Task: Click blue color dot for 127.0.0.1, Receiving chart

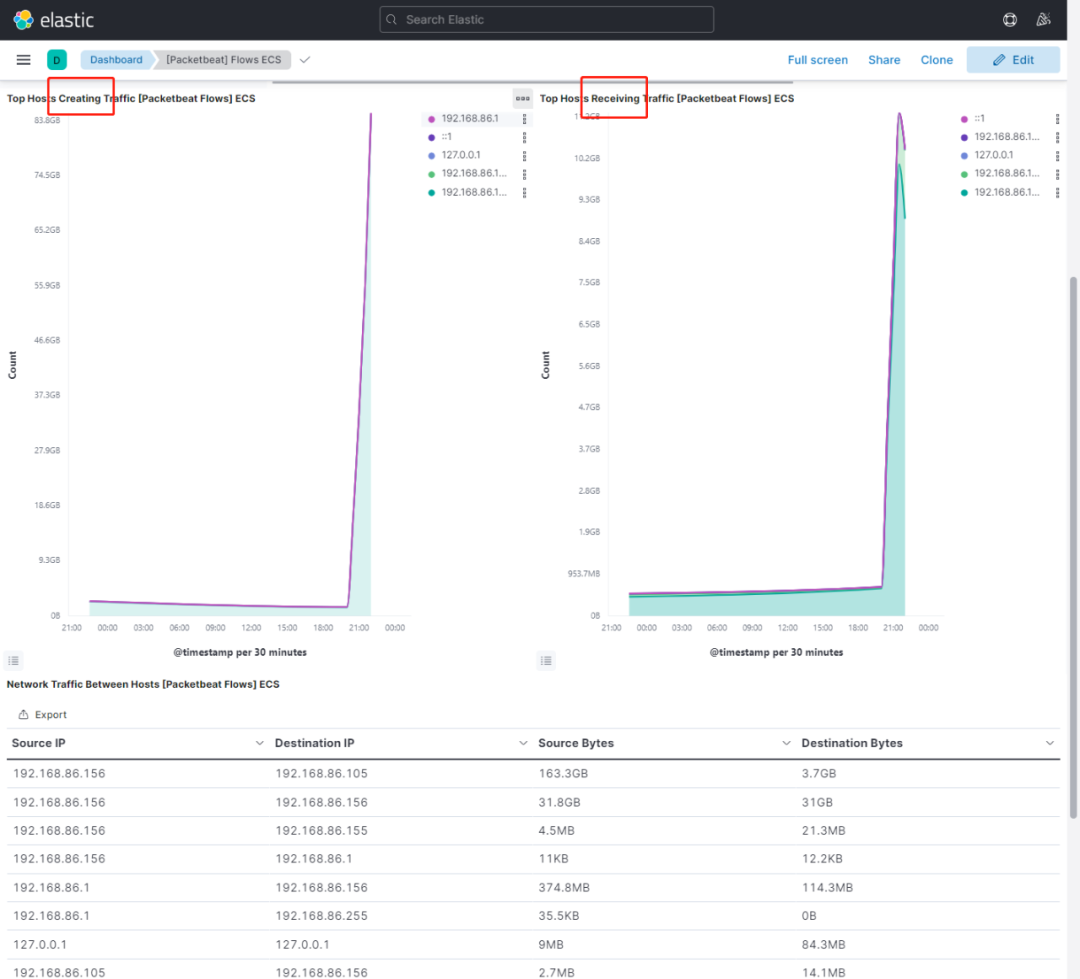Action: 964,156
